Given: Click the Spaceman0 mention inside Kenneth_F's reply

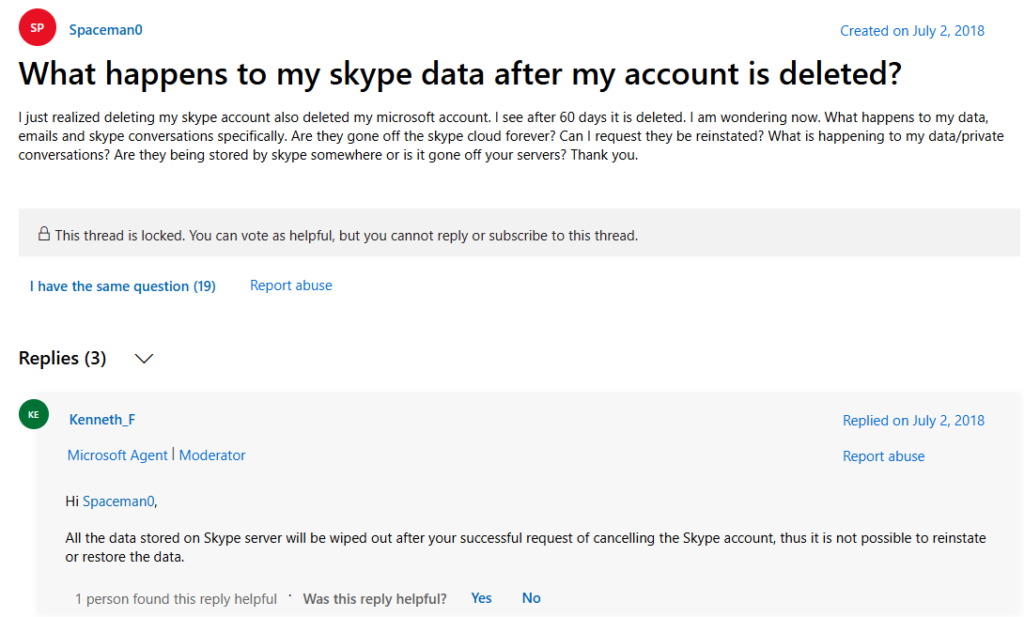Looking at the screenshot, I should coord(118,501).
